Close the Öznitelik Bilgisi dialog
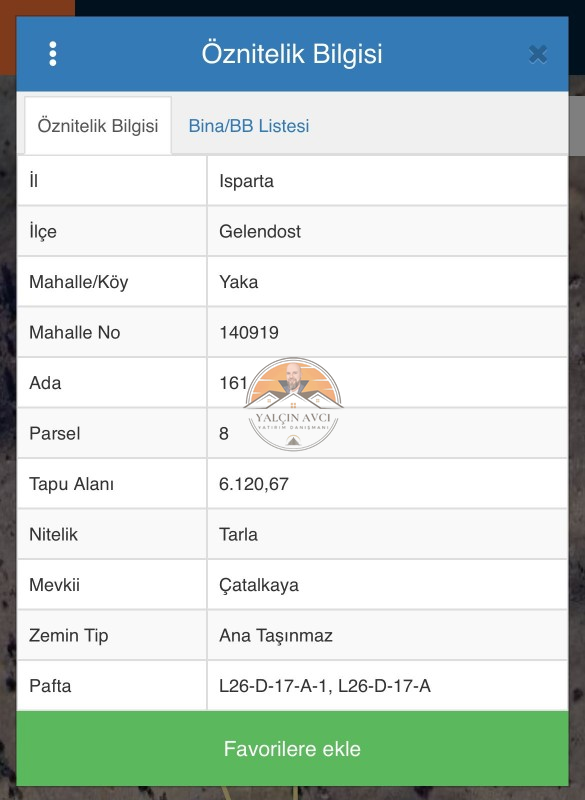Image resolution: width=585 pixels, height=800 pixels. tap(538, 54)
